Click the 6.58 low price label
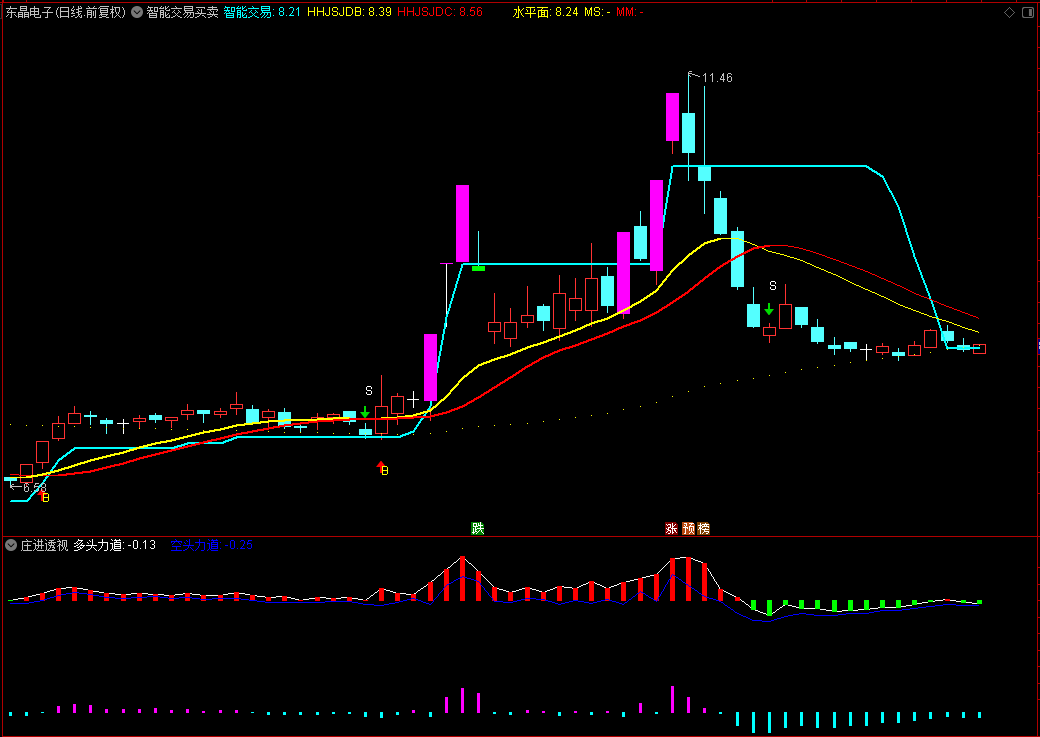The height and width of the screenshot is (737, 1040). point(34,488)
